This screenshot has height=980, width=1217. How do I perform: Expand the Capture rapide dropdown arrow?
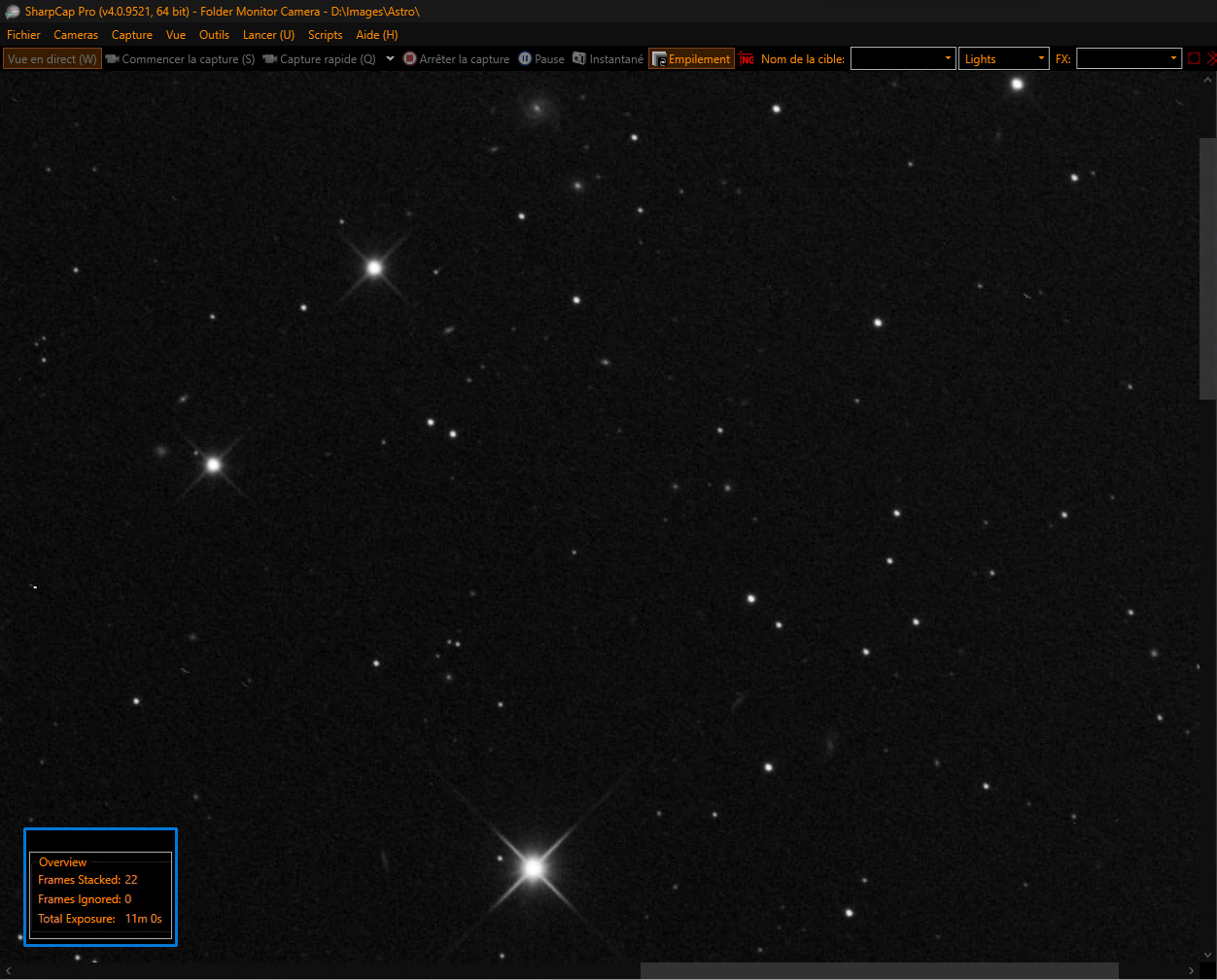(x=390, y=58)
